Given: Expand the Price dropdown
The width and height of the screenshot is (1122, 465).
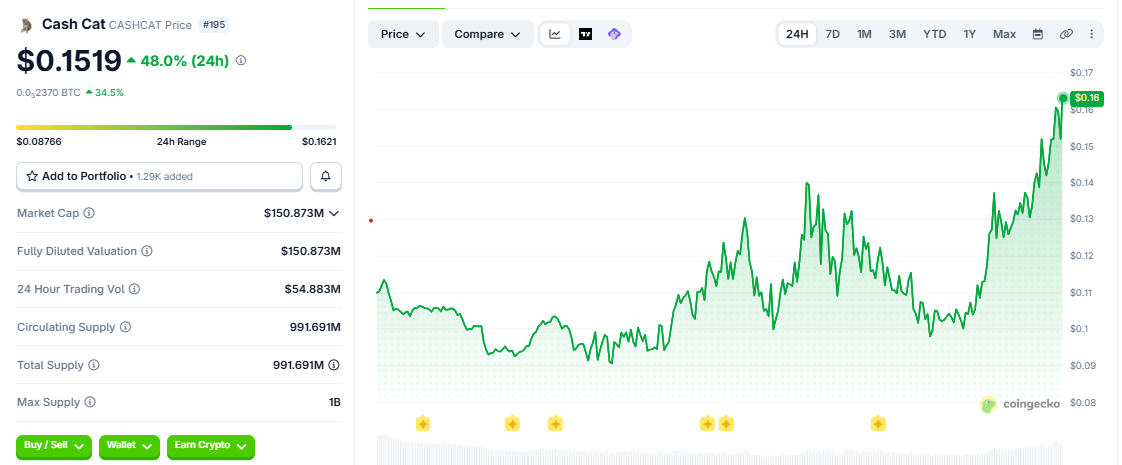Looking at the screenshot, I should tap(404, 34).
